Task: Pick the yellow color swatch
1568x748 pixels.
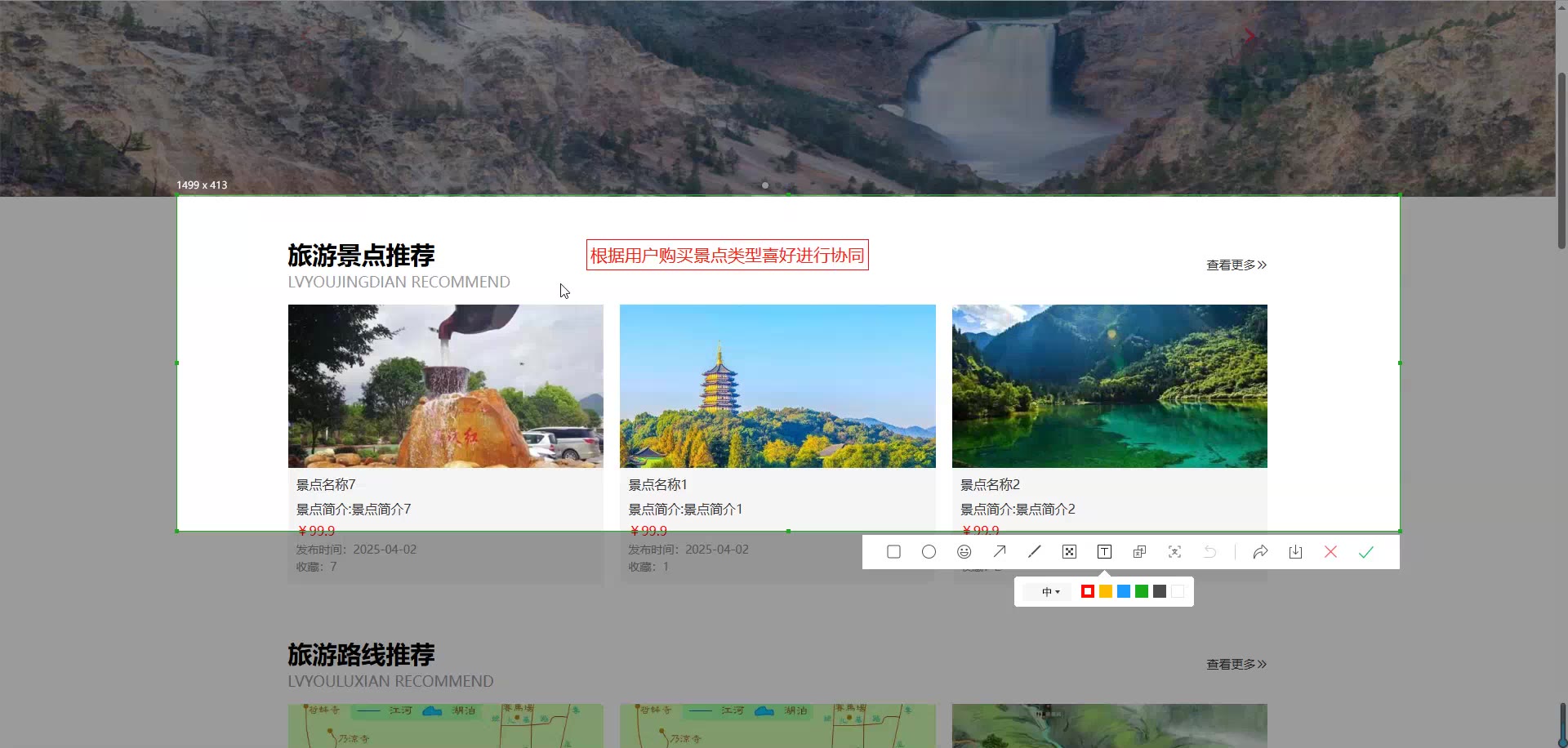Action: [1105, 591]
